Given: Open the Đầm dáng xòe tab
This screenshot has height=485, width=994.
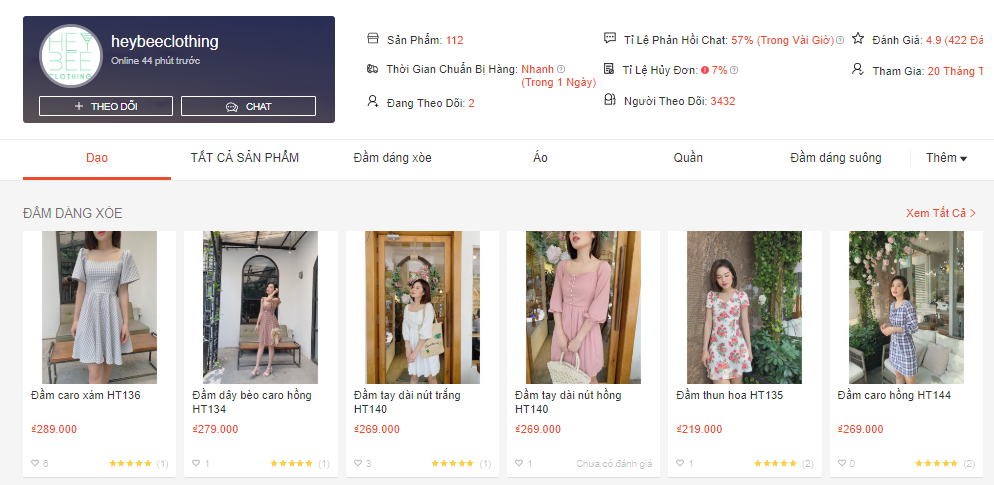Looking at the screenshot, I should 392,158.
